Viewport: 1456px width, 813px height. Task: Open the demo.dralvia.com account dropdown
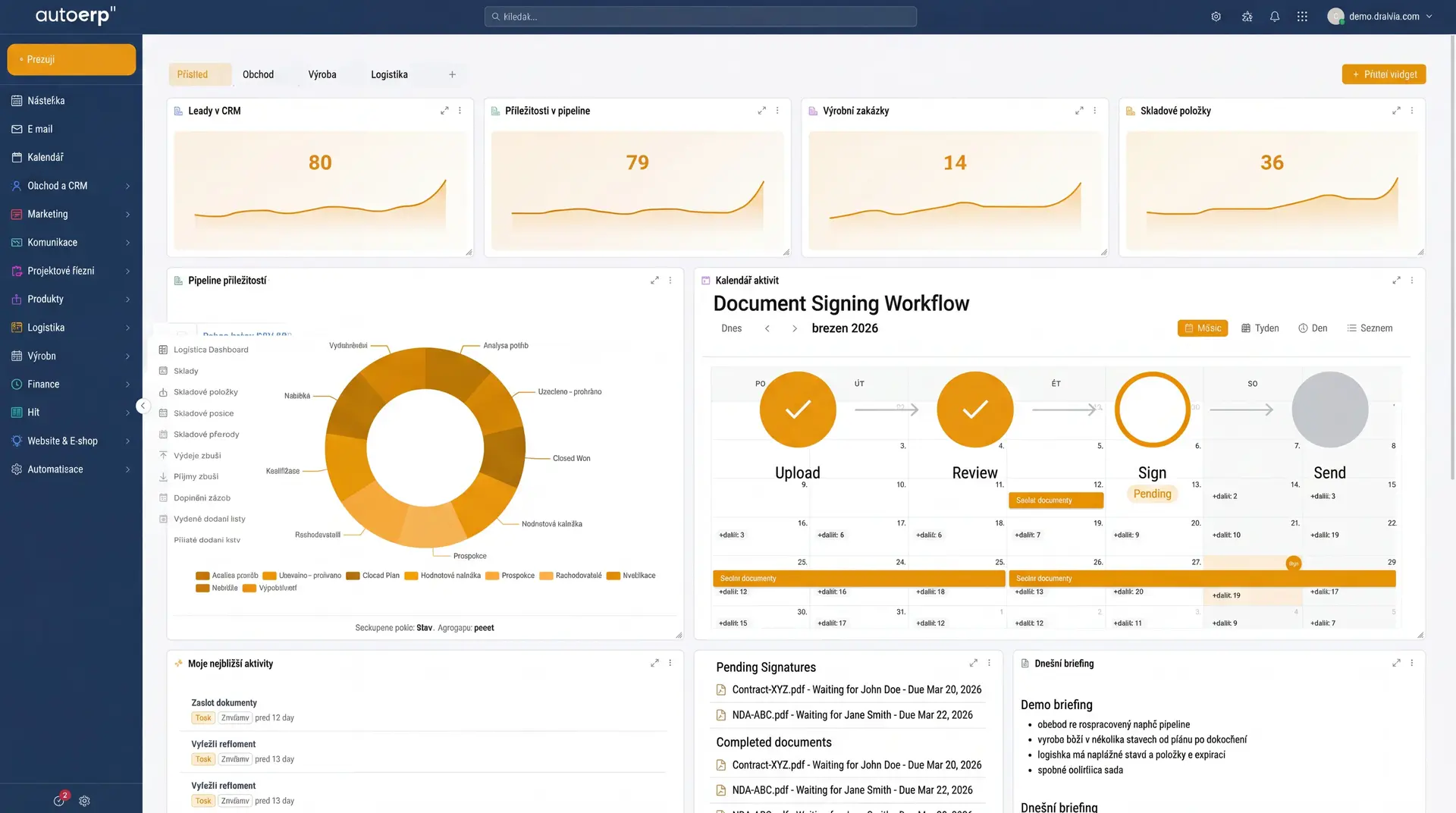pos(1382,16)
